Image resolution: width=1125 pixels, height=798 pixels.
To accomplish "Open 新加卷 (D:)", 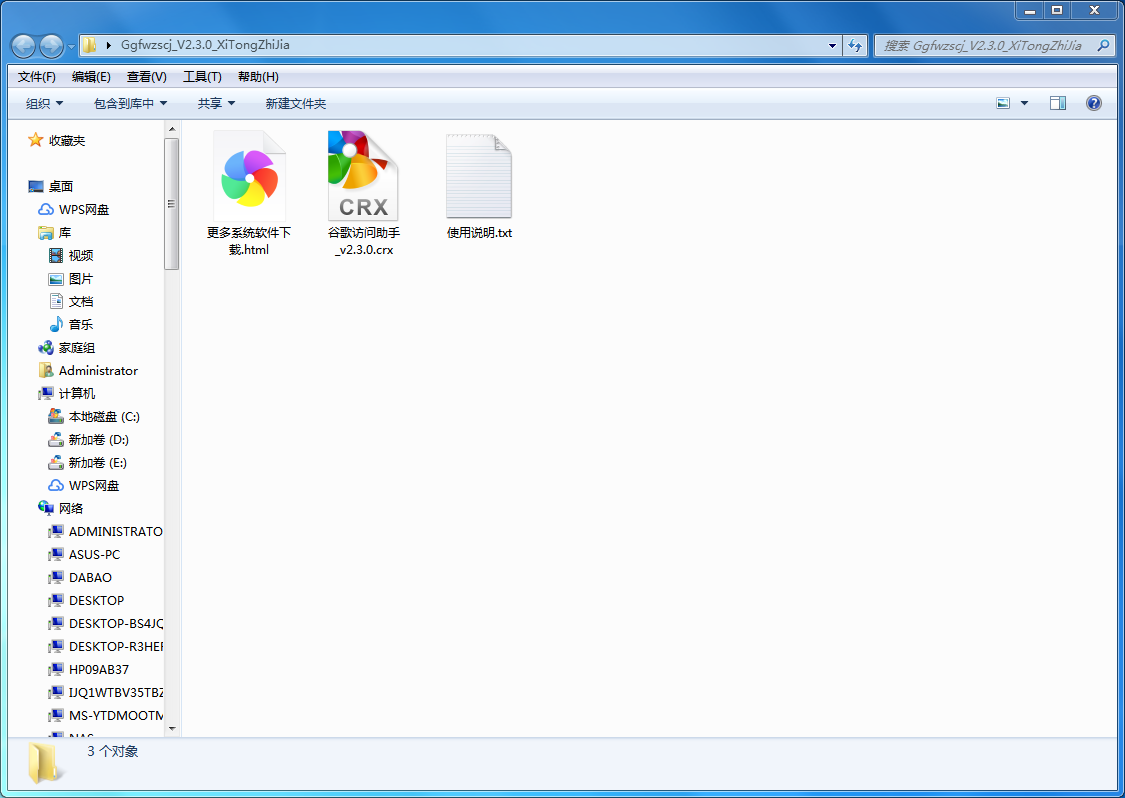I will point(98,439).
